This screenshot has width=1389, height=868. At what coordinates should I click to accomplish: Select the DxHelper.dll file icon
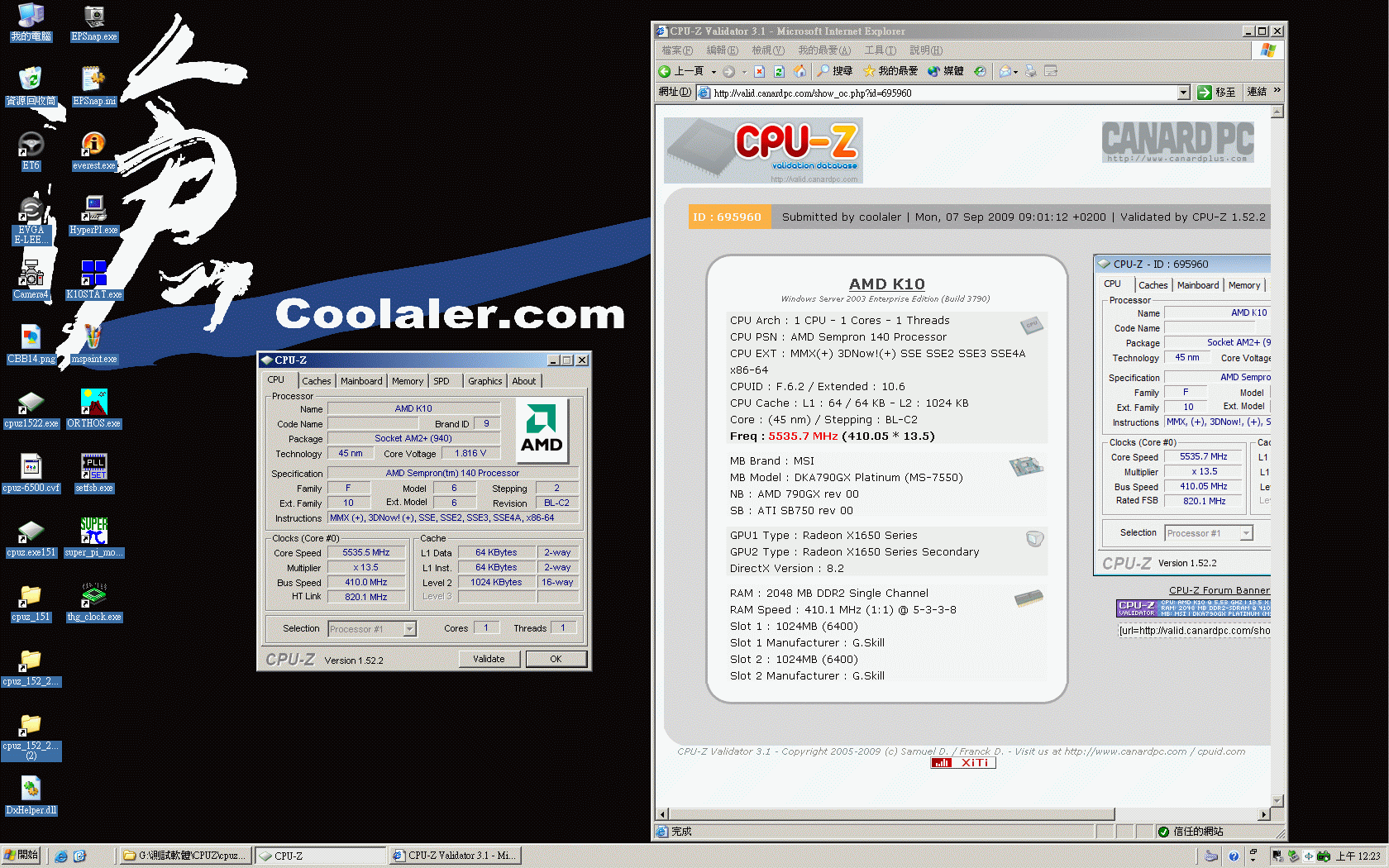(31, 795)
